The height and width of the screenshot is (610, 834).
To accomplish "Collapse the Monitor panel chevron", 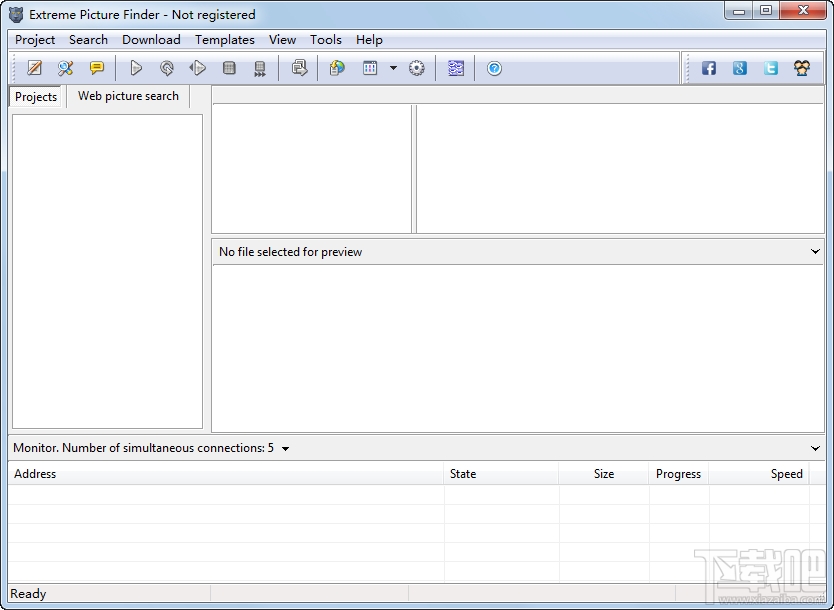I will [815, 448].
